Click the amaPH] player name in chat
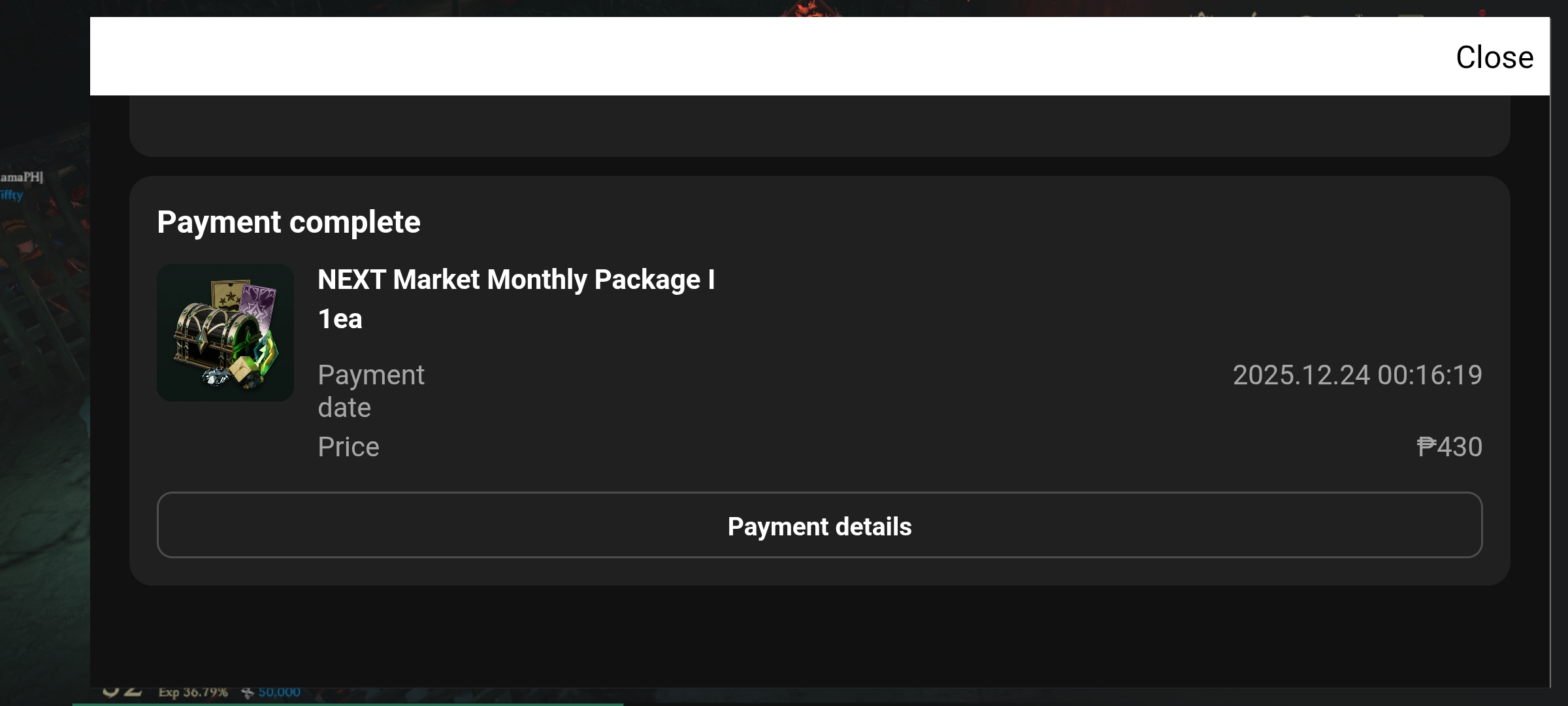The image size is (1568, 706). coord(22,177)
